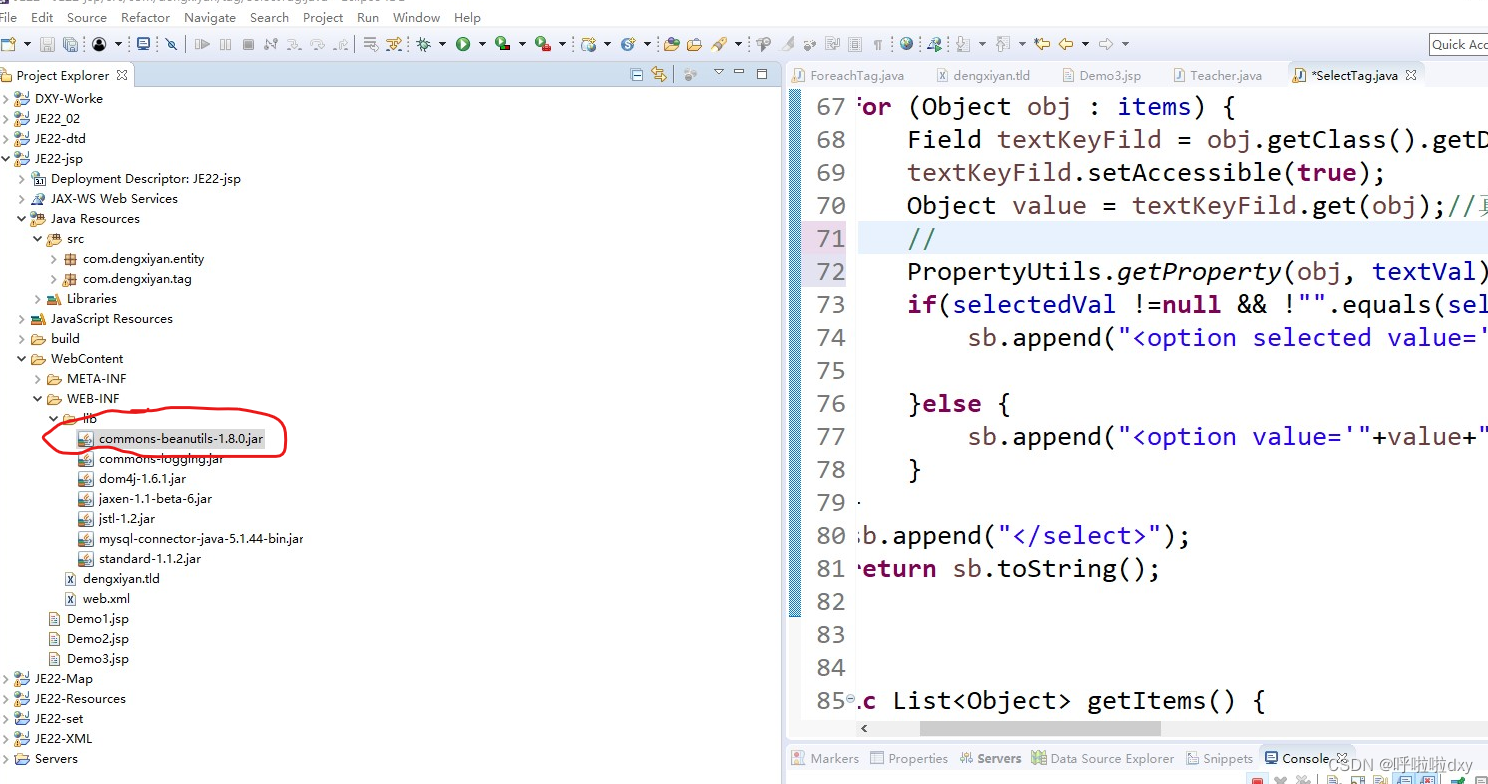This screenshot has width=1488, height=784.
Task: Run the application using the green Run icon
Action: (x=464, y=44)
